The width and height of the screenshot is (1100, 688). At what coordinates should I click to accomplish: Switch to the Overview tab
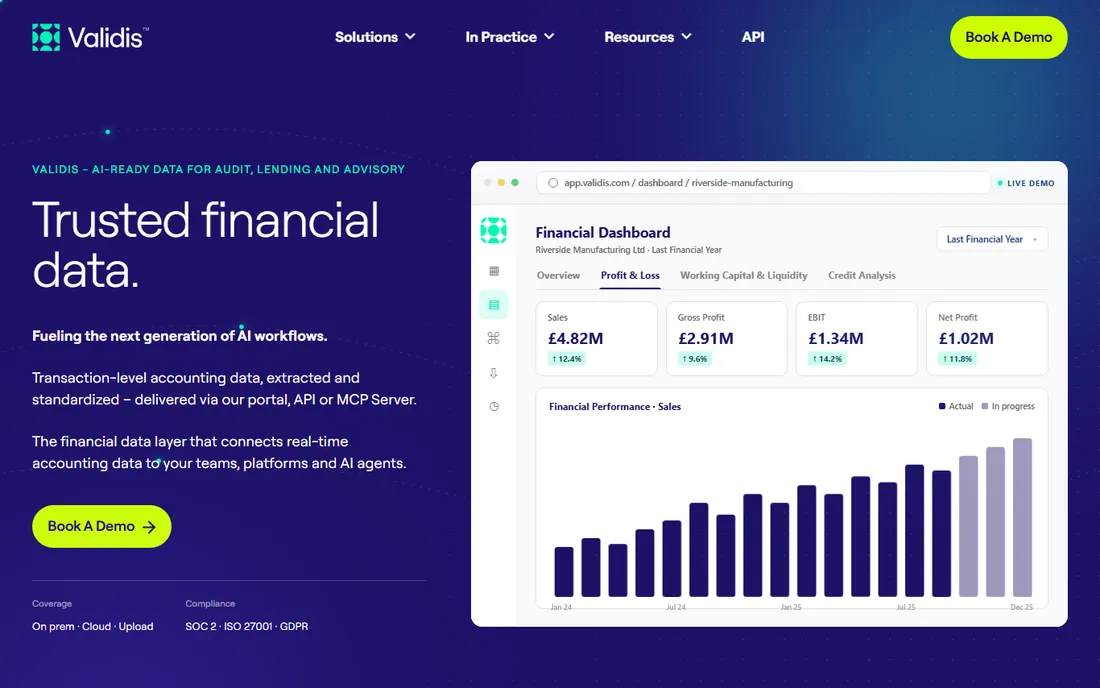pos(558,276)
